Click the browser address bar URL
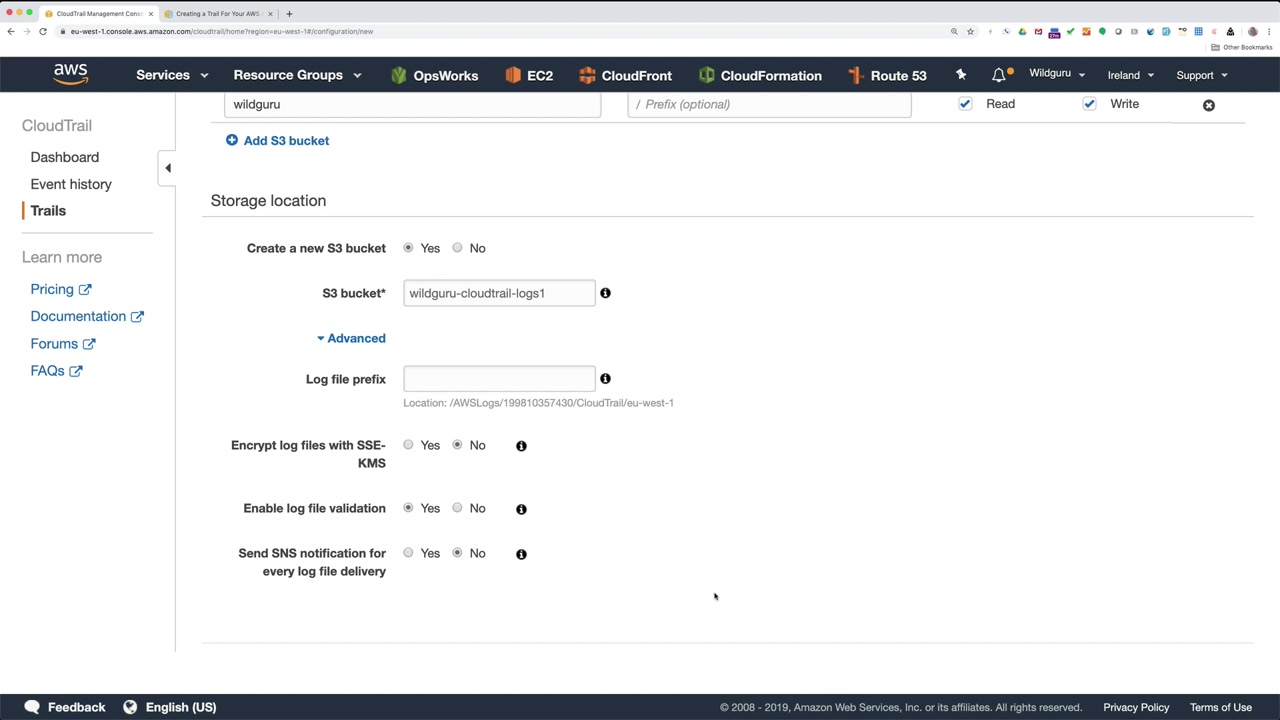1280x720 pixels. coord(222,31)
